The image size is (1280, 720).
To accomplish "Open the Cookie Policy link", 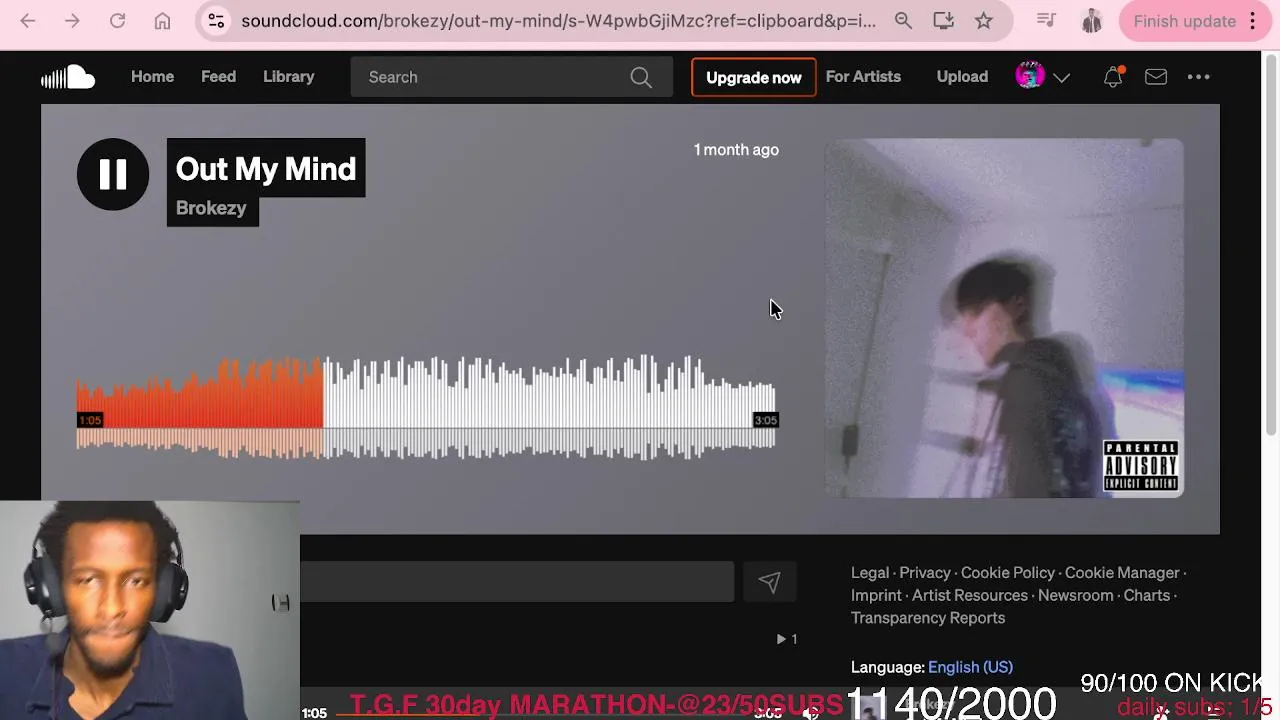I will click(1008, 573).
